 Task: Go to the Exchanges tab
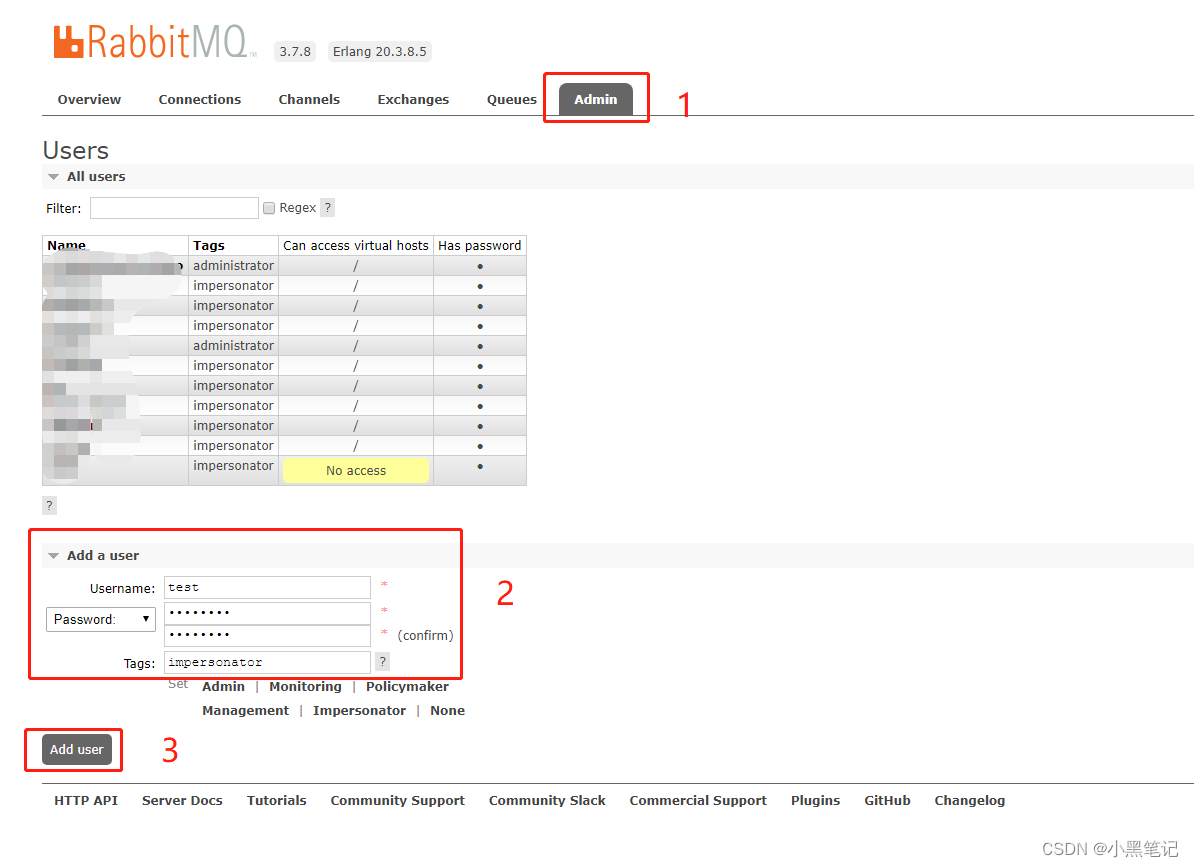pos(413,100)
